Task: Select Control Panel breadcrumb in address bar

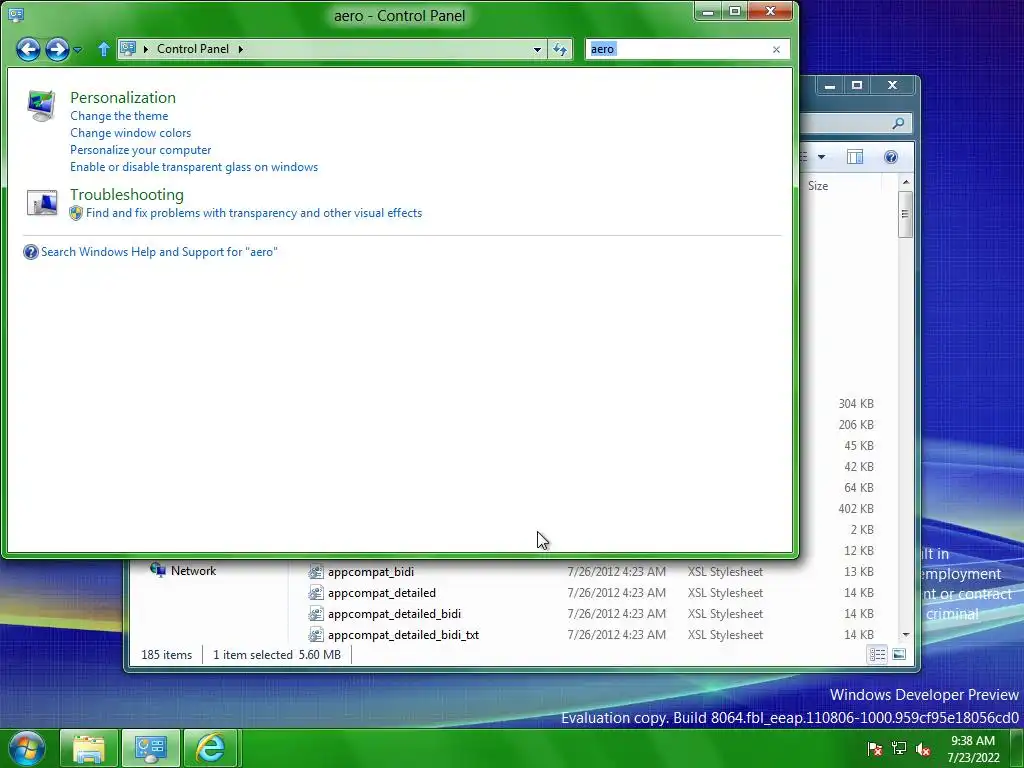Action: 193,49
